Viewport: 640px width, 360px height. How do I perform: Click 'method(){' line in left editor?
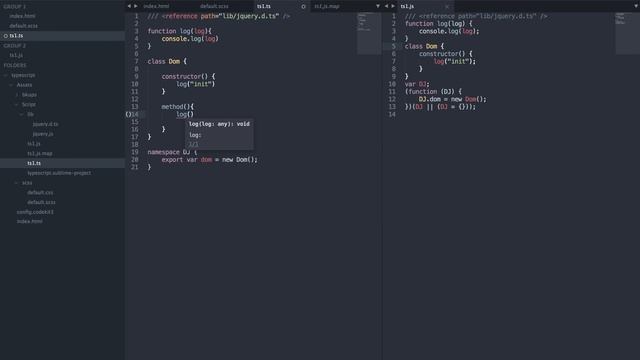click(178, 107)
